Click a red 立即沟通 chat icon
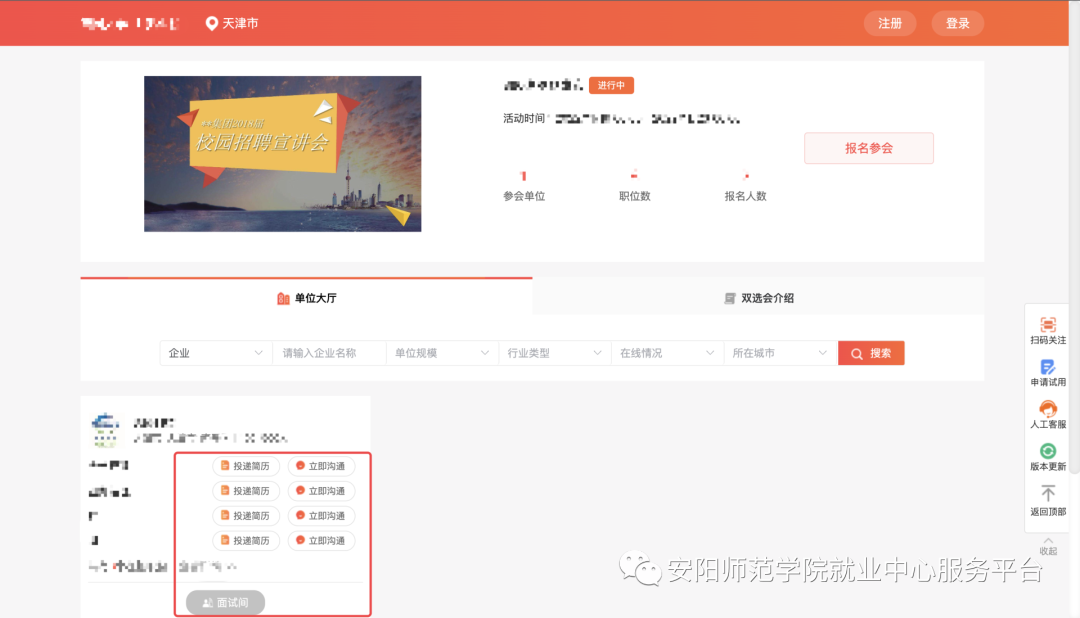Image resolution: width=1080 pixels, height=618 pixels. coord(299,465)
